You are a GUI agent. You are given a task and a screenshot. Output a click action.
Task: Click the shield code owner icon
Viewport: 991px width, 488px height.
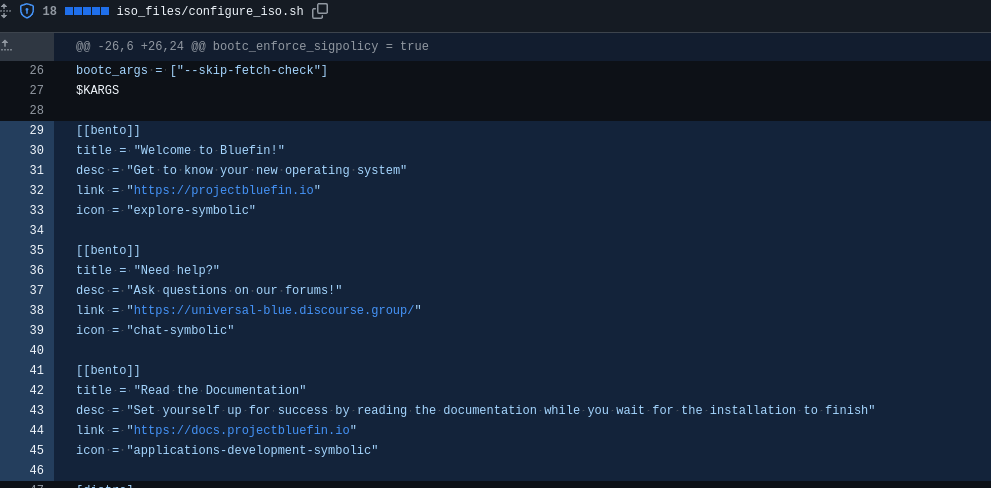point(27,11)
